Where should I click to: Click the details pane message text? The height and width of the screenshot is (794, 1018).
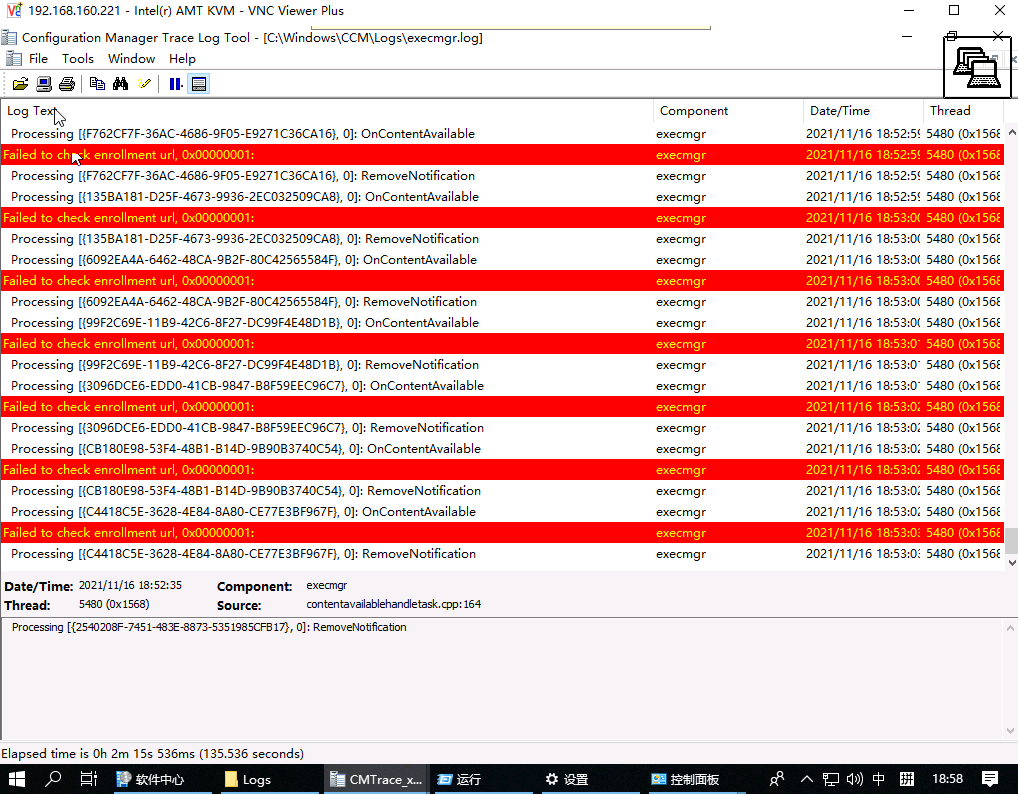209,627
